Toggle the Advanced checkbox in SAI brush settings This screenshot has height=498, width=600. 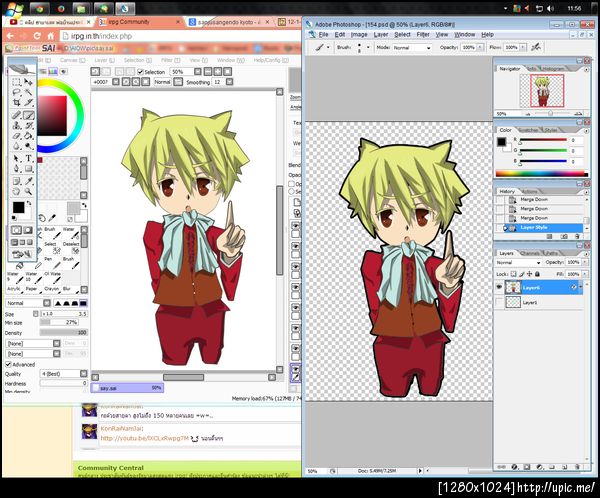pyautogui.click(x=8, y=364)
